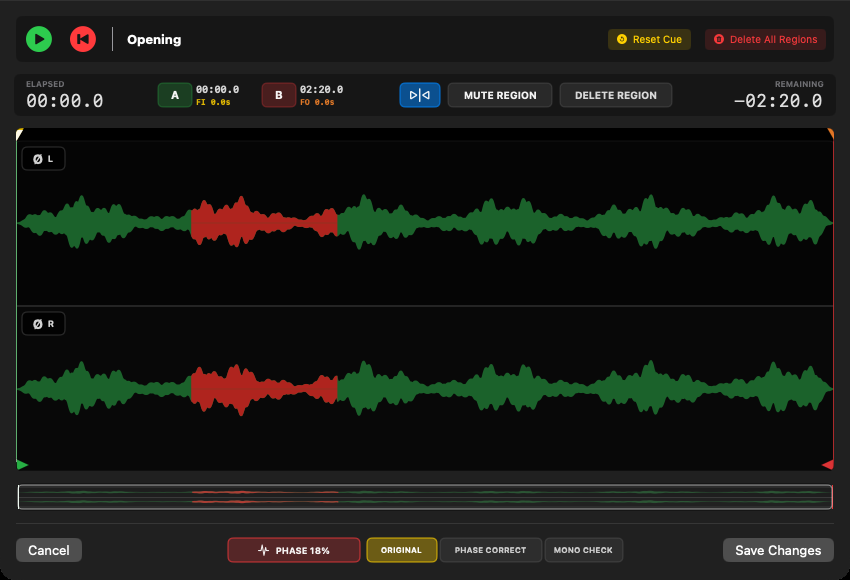Image resolution: width=850 pixels, height=580 pixels.
Task: Click the red muted region in left waveform
Action: click(264, 222)
